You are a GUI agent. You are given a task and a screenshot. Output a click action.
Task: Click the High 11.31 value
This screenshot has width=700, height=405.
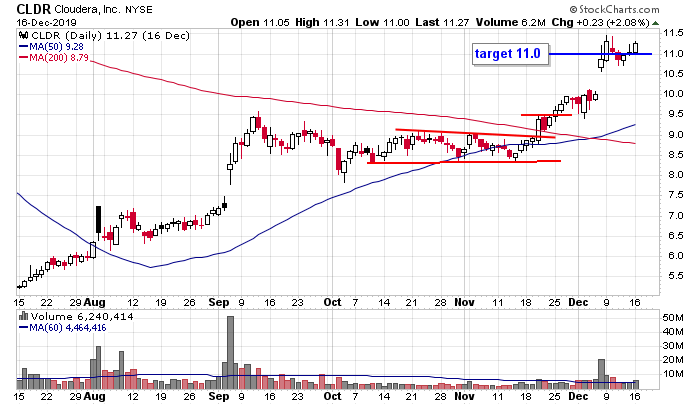322,22
